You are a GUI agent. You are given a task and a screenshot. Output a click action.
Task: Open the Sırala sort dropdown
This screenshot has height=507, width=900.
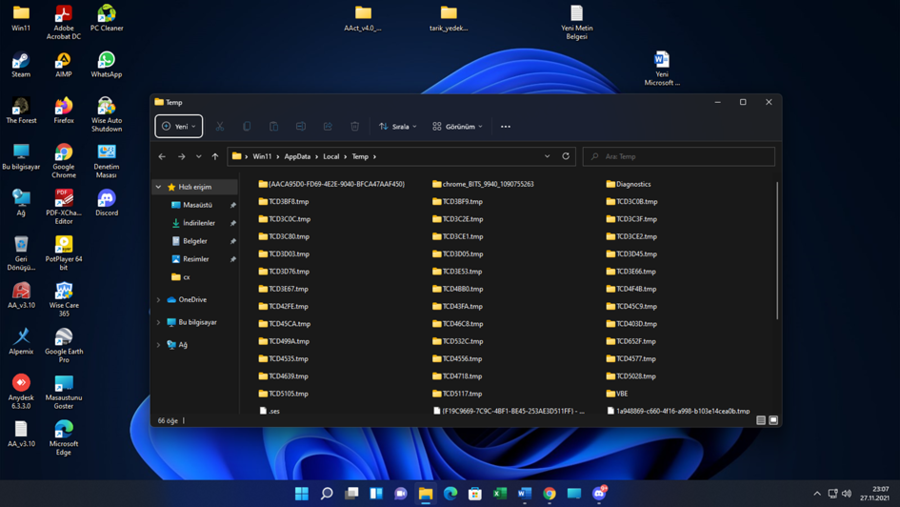(398, 127)
